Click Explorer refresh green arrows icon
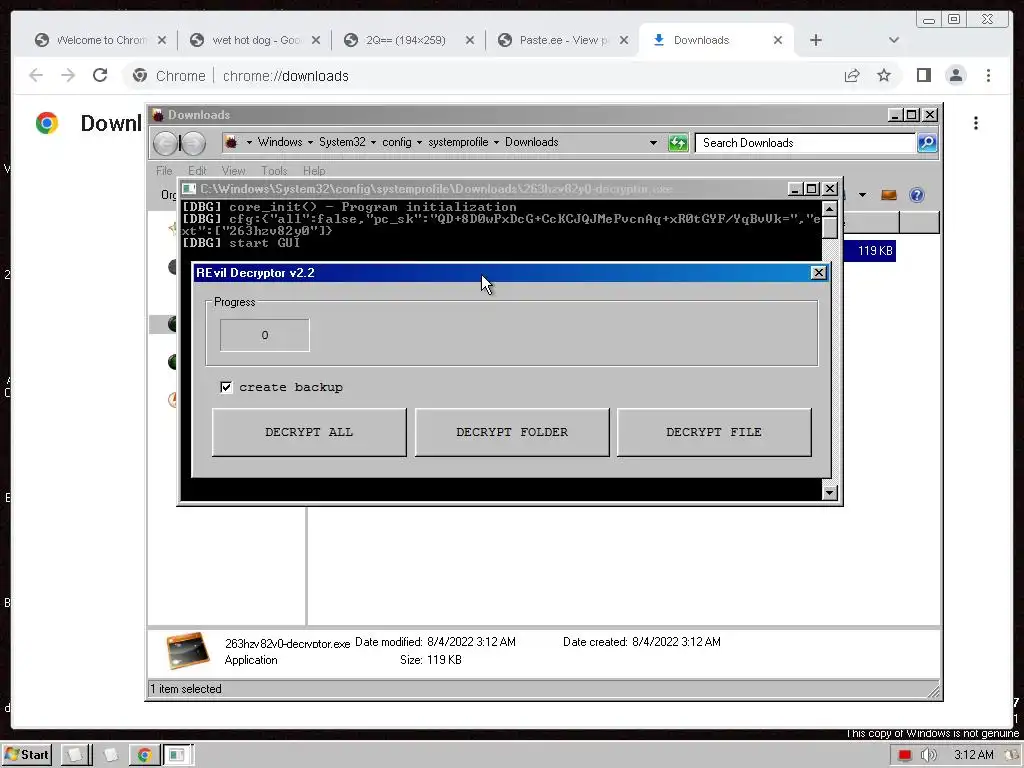The width and height of the screenshot is (1024, 768). coord(678,142)
